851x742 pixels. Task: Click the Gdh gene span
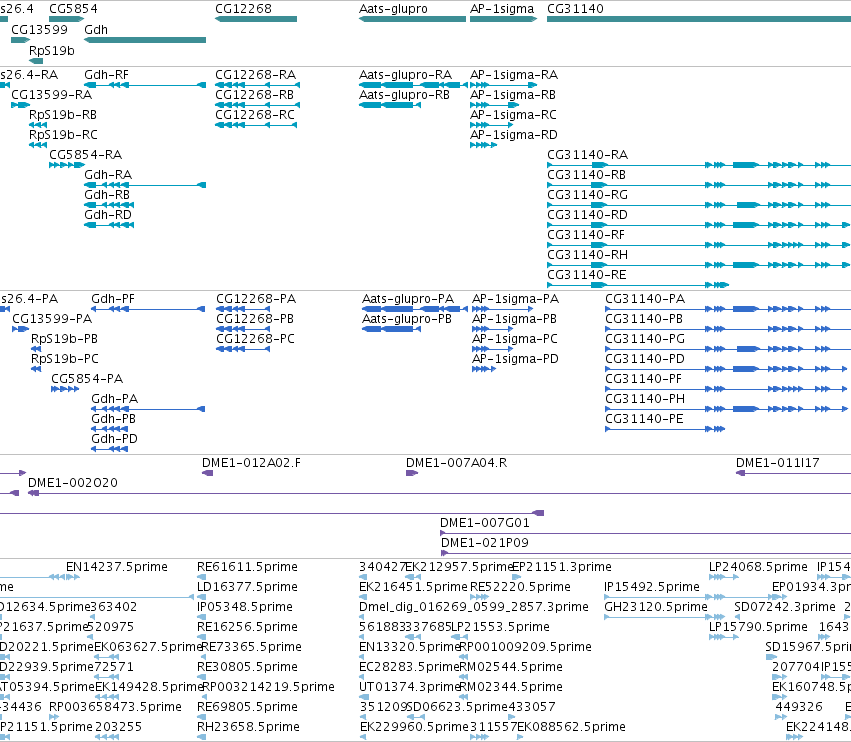tap(145, 40)
